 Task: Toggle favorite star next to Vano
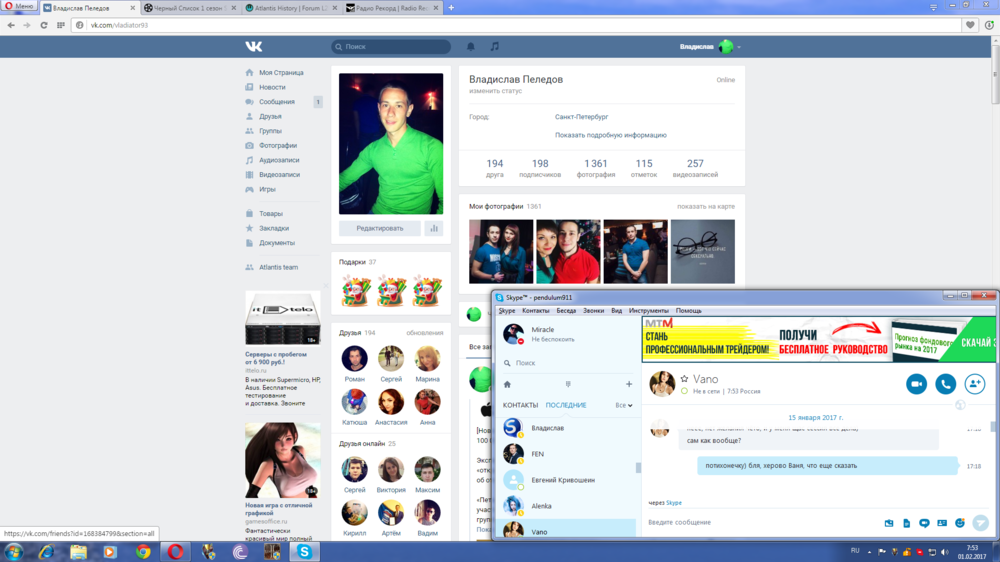pyautogui.click(x=684, y=379)
